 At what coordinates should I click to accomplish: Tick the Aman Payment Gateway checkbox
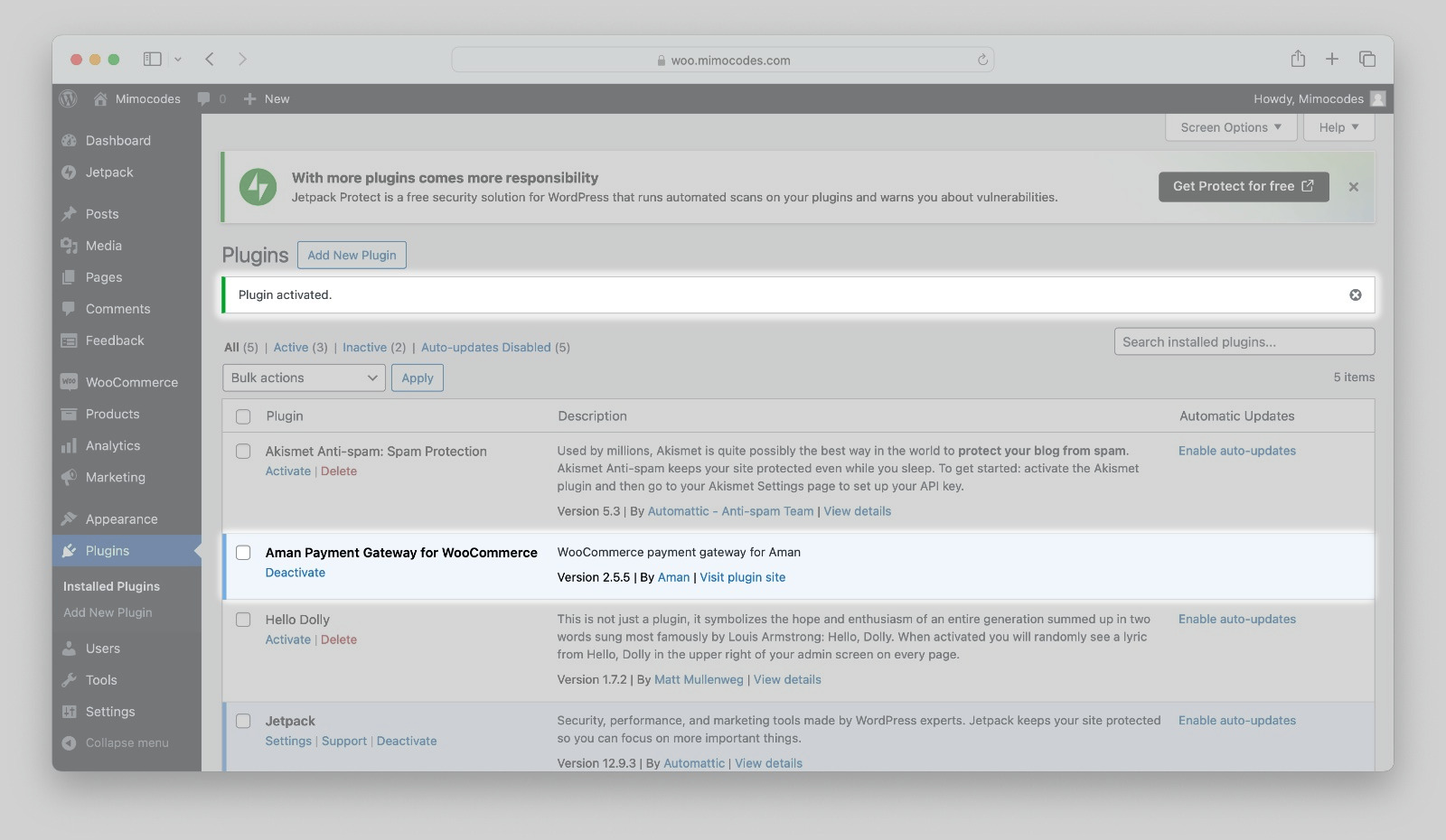pyautogui.click(x=243, y=553)
